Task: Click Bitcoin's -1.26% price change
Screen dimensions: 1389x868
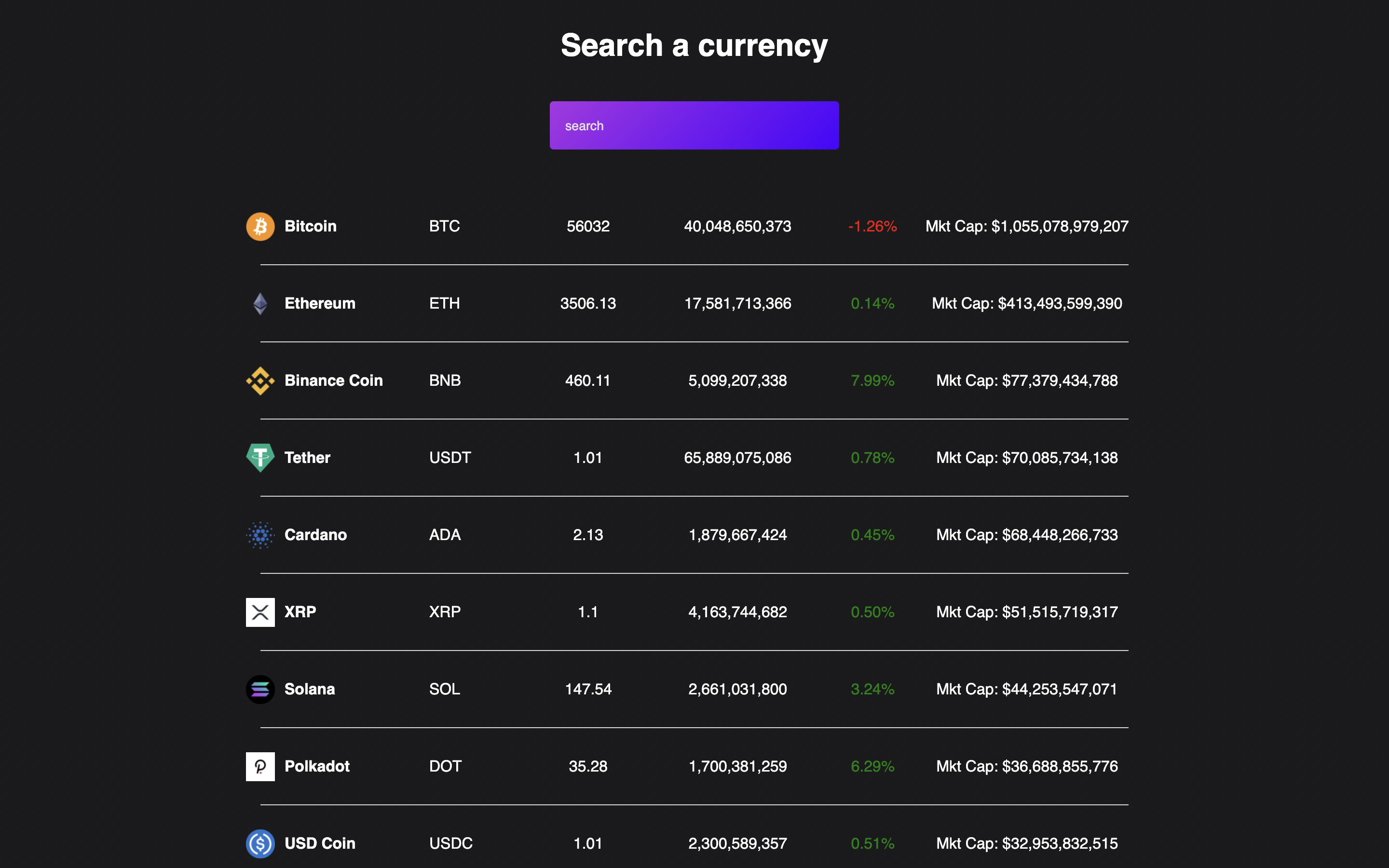Action: click(x=872, y=226)
